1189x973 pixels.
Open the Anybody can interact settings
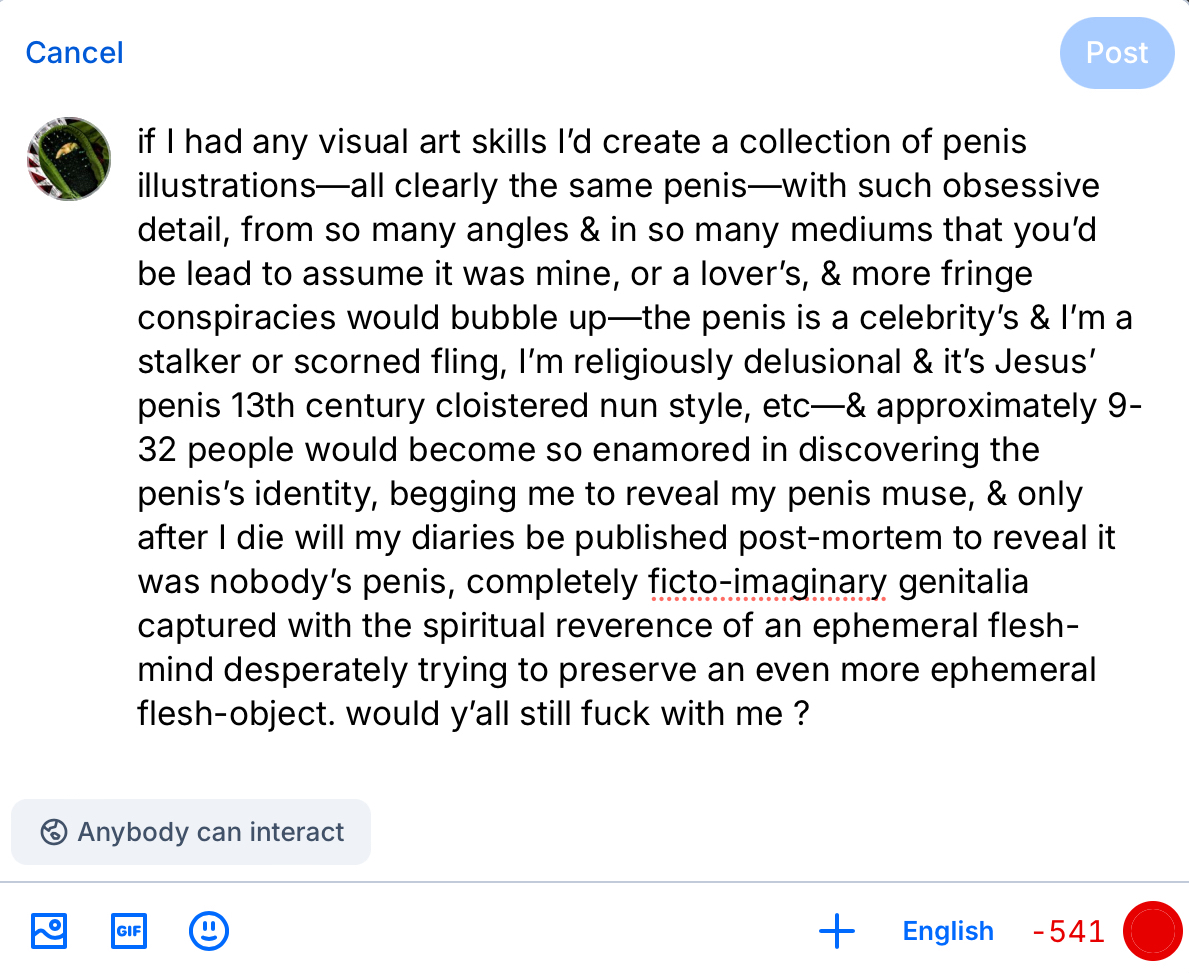click(x=191, y=832)
